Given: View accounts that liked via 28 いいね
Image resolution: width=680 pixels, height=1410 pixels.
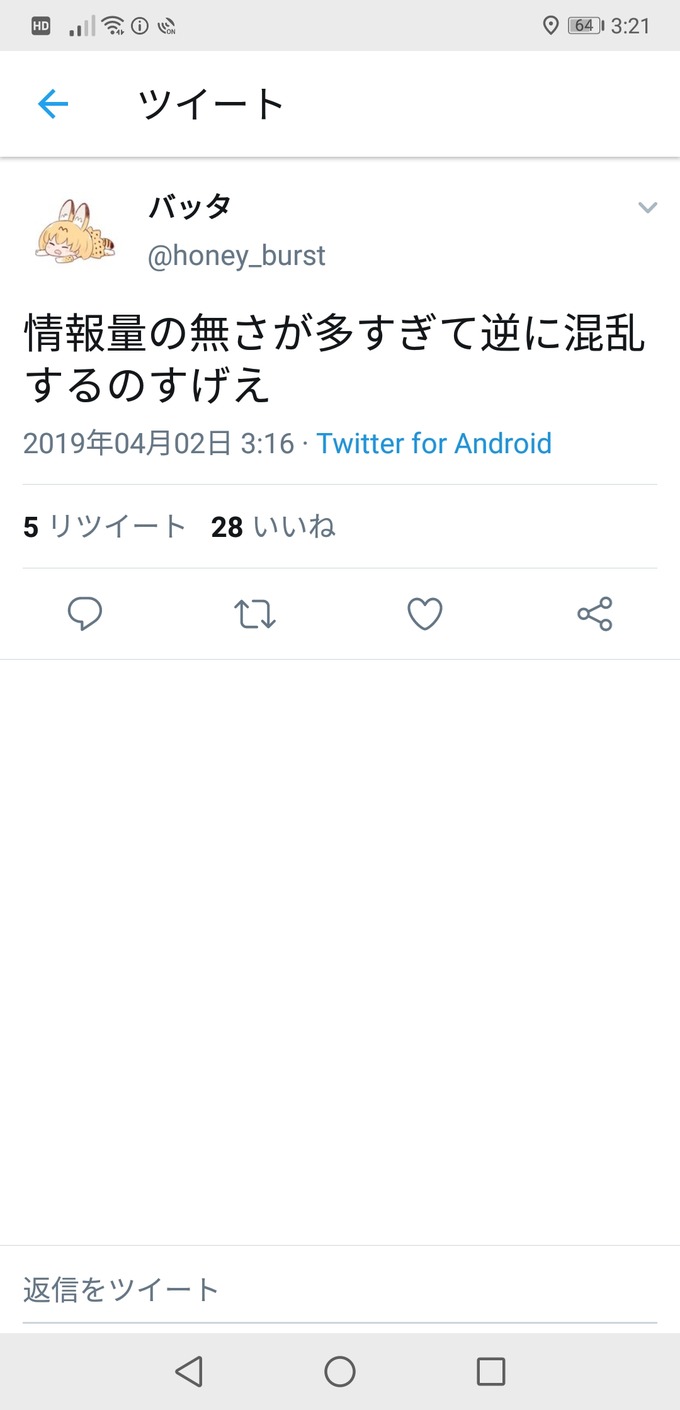Looking at the screenshot, I should coord(273,527).
